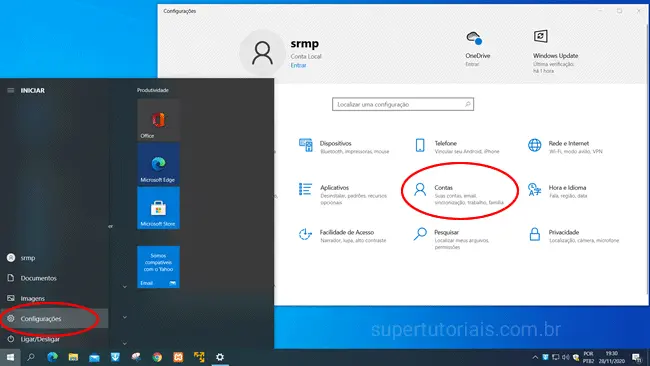Click the srmp user avatar in Settings
650x366 pixels.
262,53
